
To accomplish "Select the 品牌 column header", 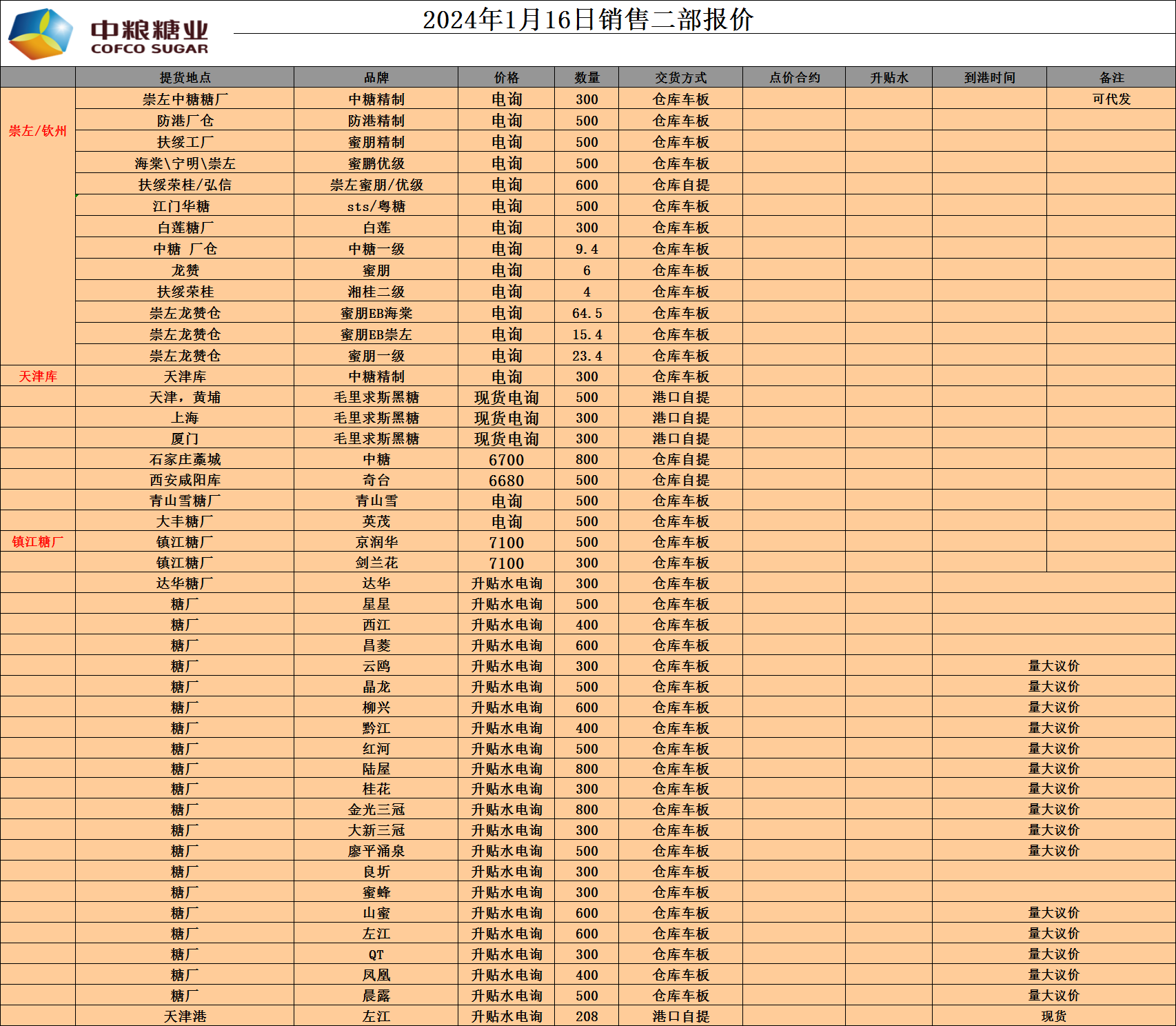I will pyautogui.click(x=376, y=78).
